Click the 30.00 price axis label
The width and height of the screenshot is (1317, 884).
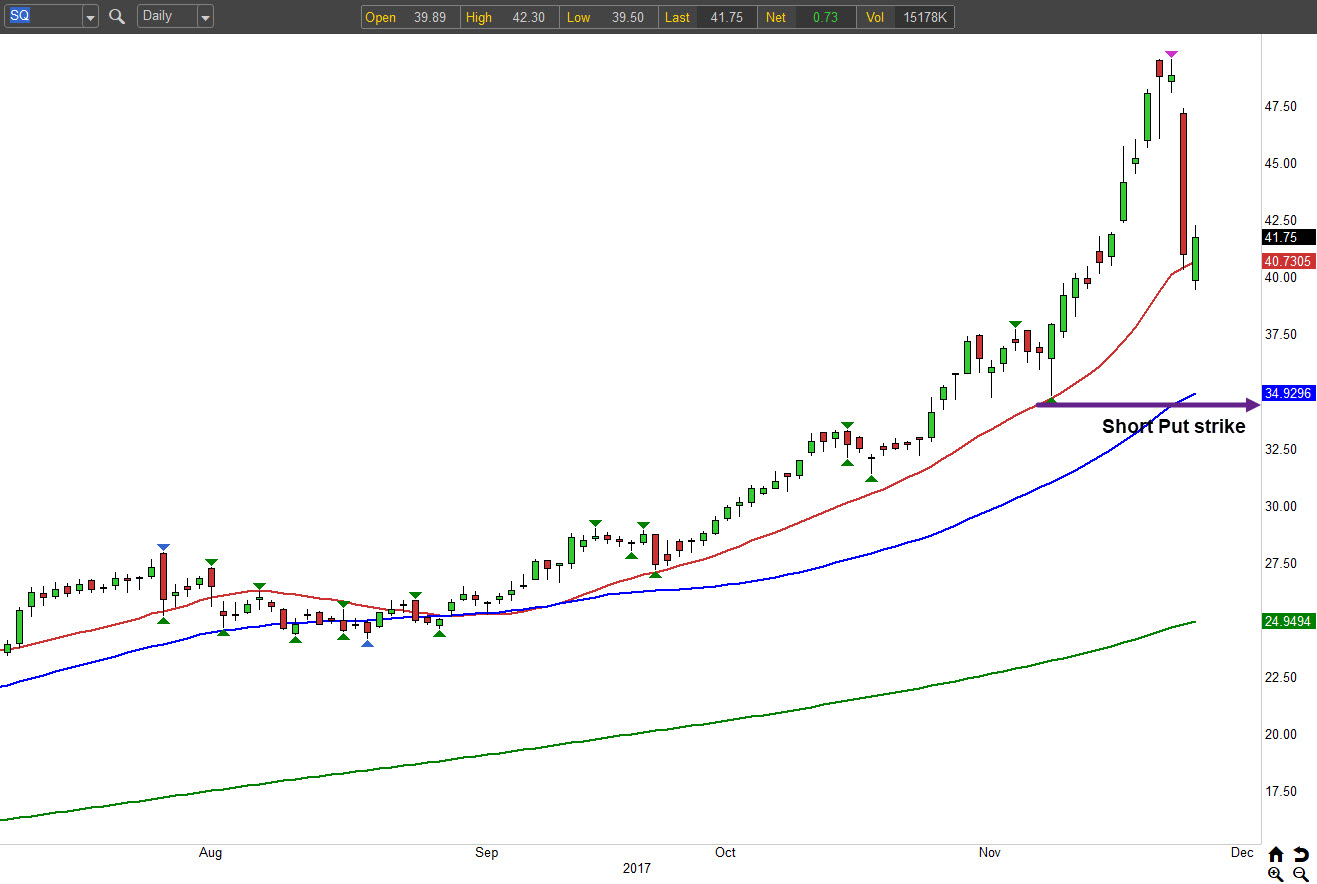coord(1281,507)
